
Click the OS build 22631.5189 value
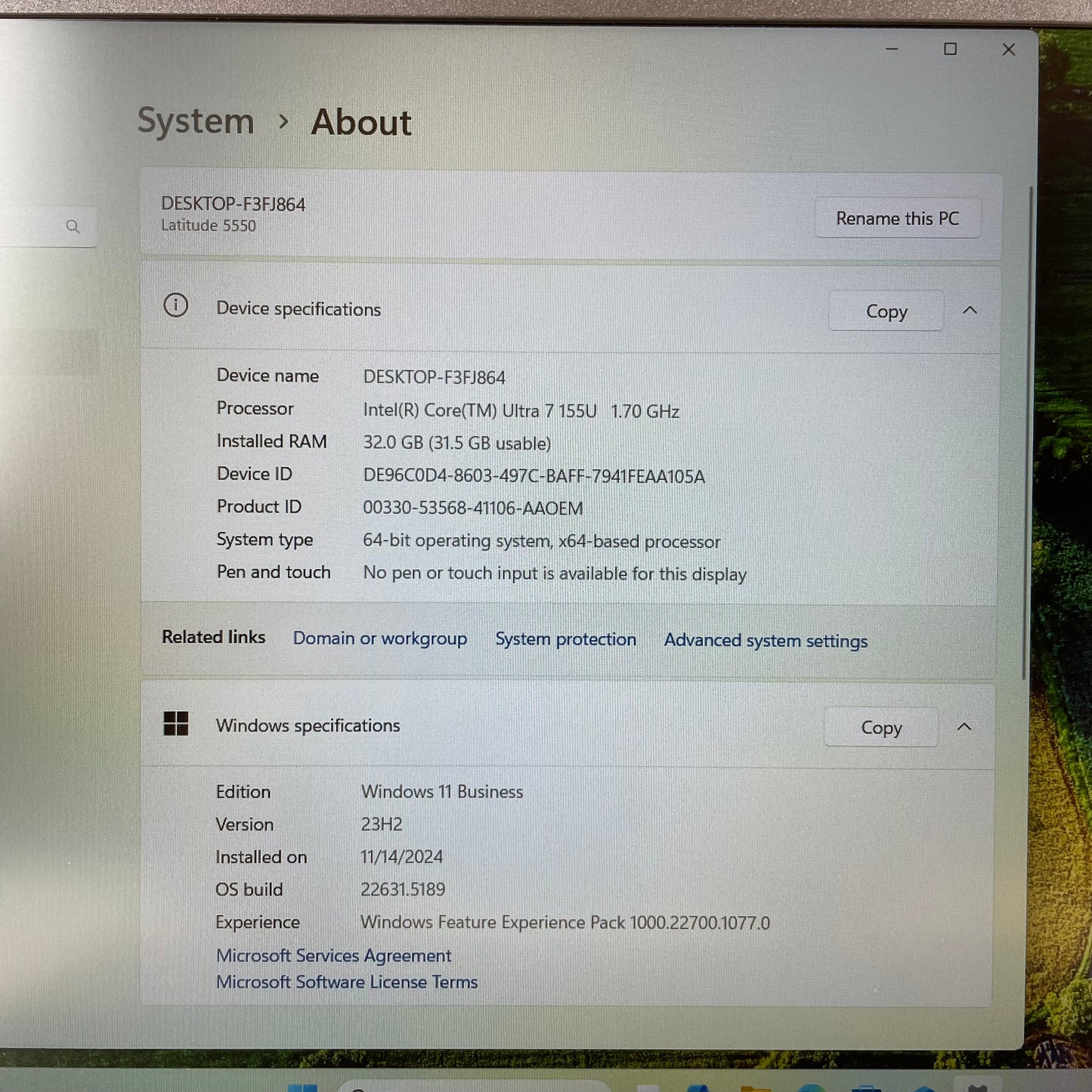(x=403, y=889)
